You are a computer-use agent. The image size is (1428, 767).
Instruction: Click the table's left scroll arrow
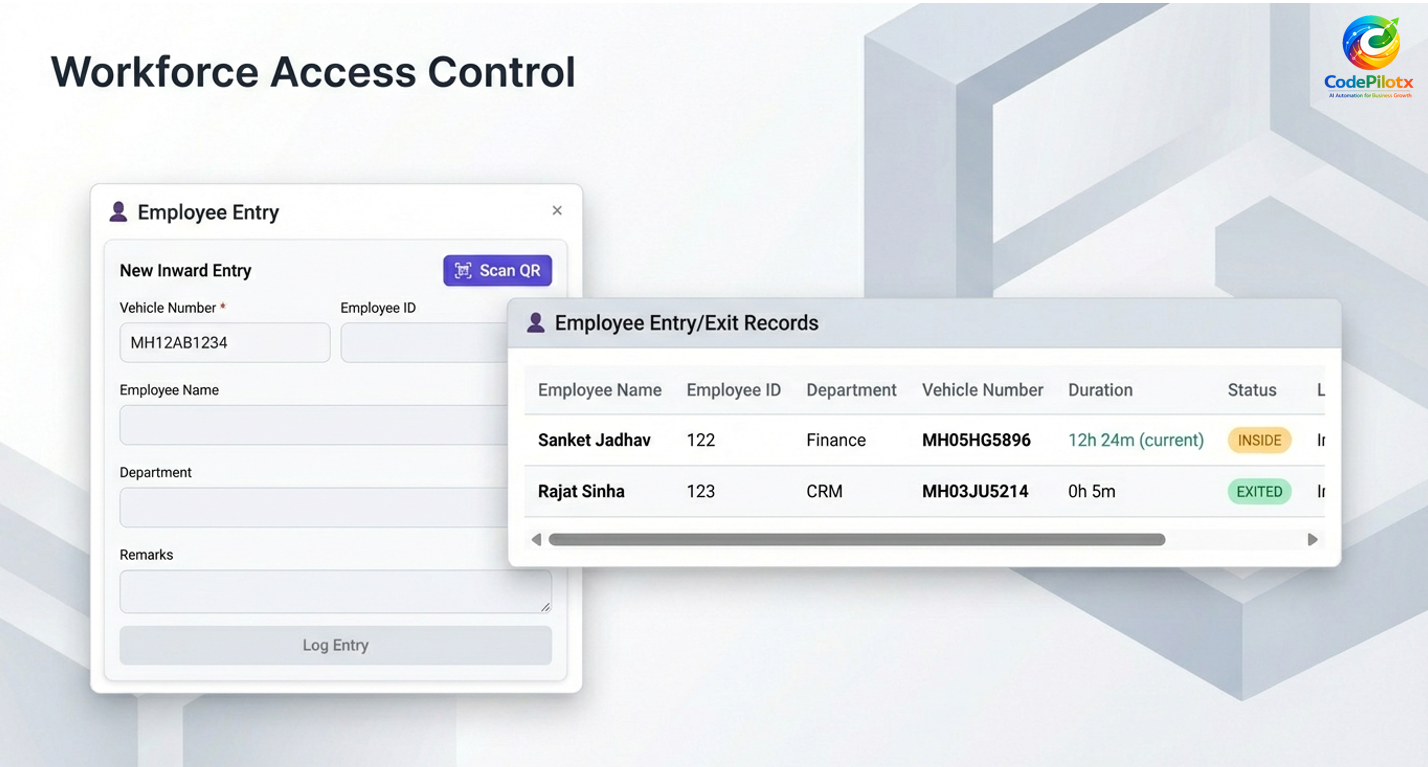[x=536, y=540]
